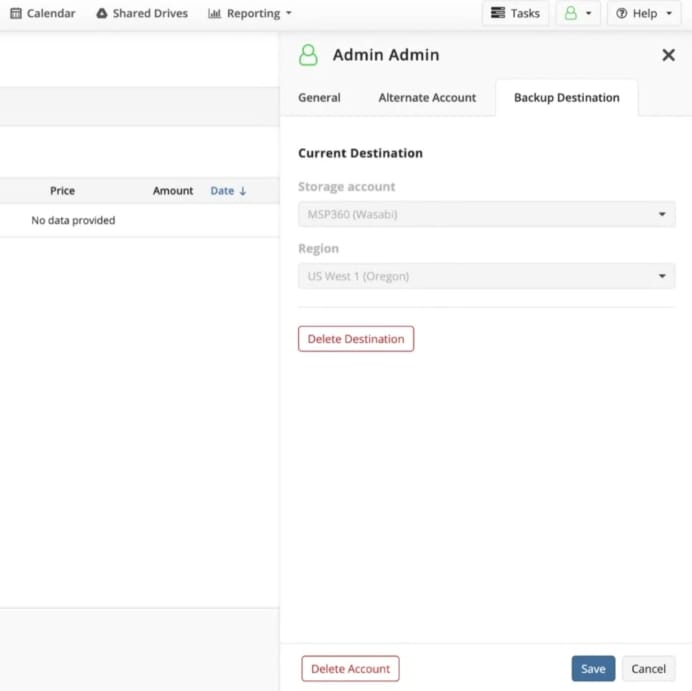The image size is (692, 691).
Task: Switch to the General tab
Action: pyautogui.click(x=319, y=98)
